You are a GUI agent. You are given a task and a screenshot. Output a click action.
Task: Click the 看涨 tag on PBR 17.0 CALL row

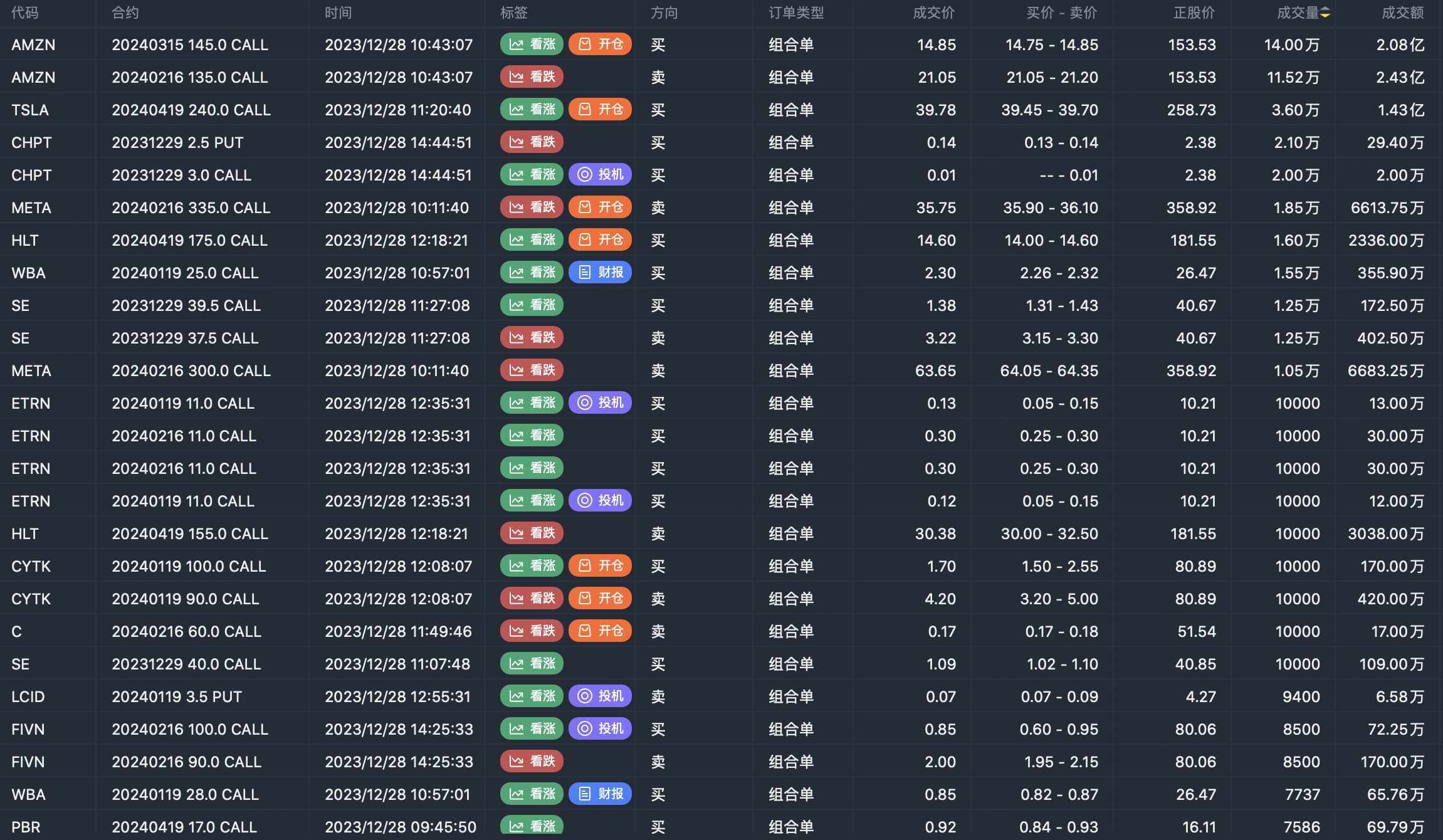click(532, 826)
